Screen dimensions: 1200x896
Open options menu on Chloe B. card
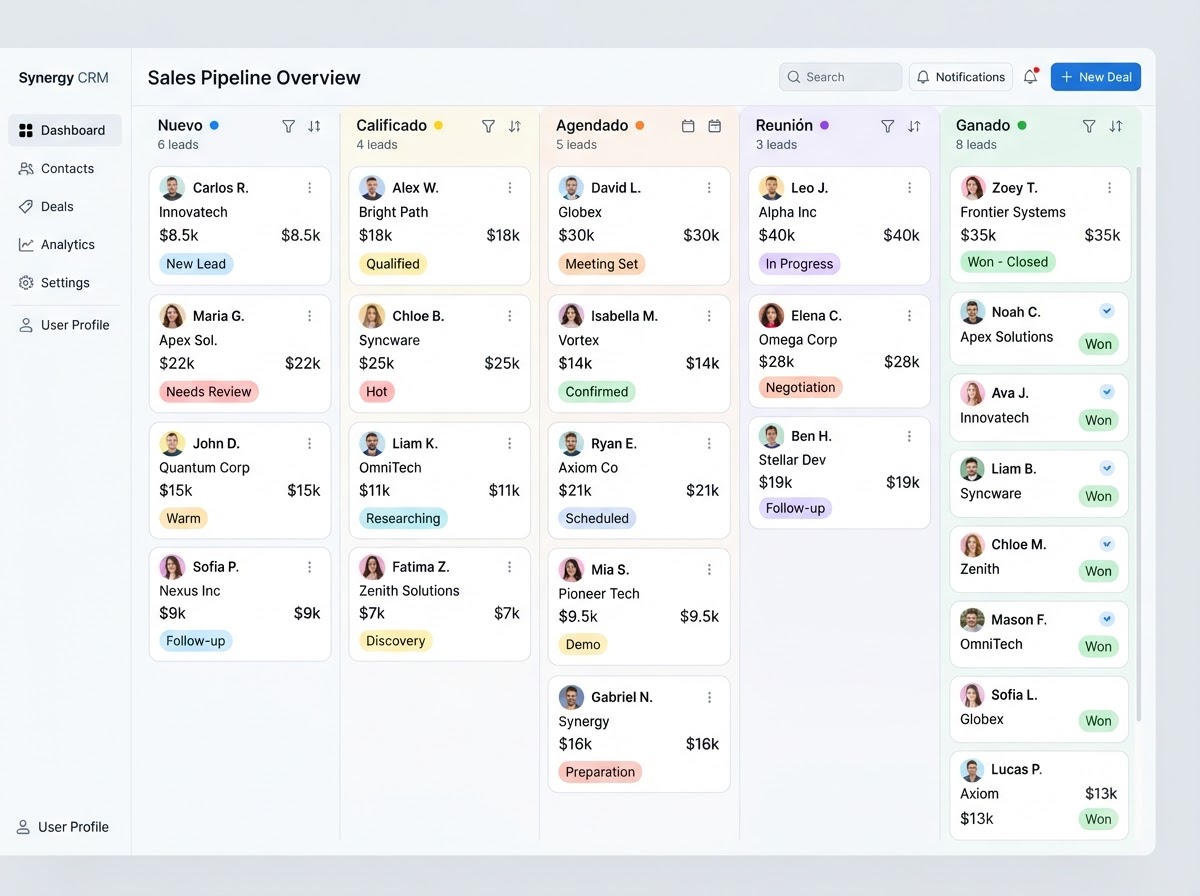click(x=510, y=316)
